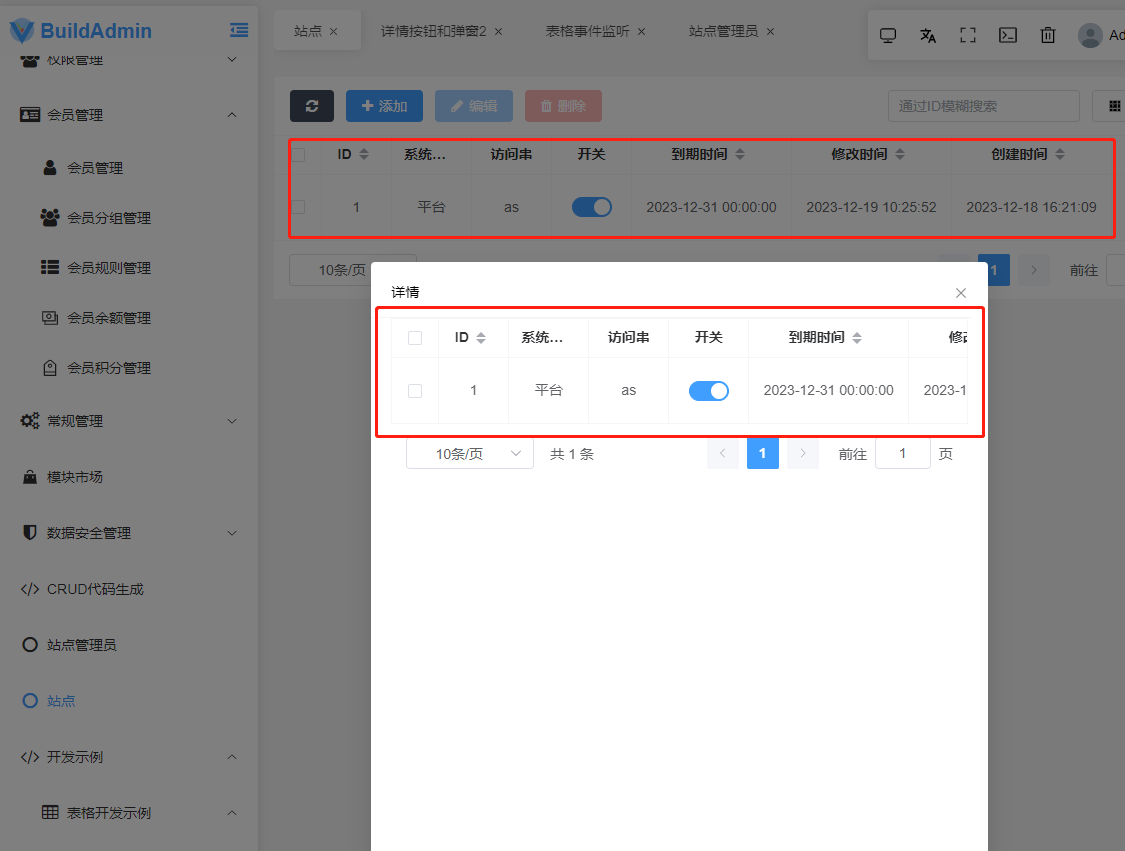Image resolution: width=1125 pixels, height=851 pixels.
Task: Open 站点管理员 tab
Action: [x=722, y=31]
